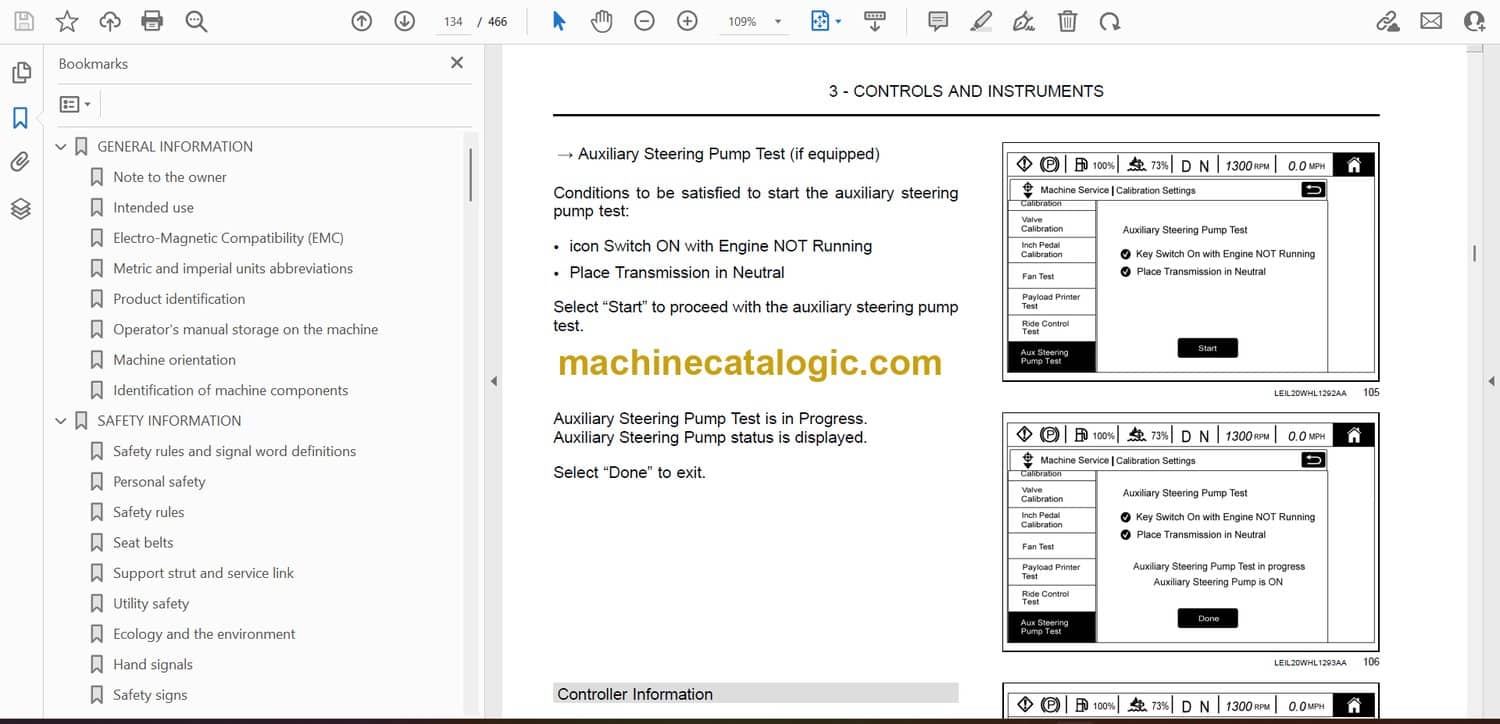Collapse the GENERAL INFORMATION bookmark group
1500x724 pixels.
(61, 147)
